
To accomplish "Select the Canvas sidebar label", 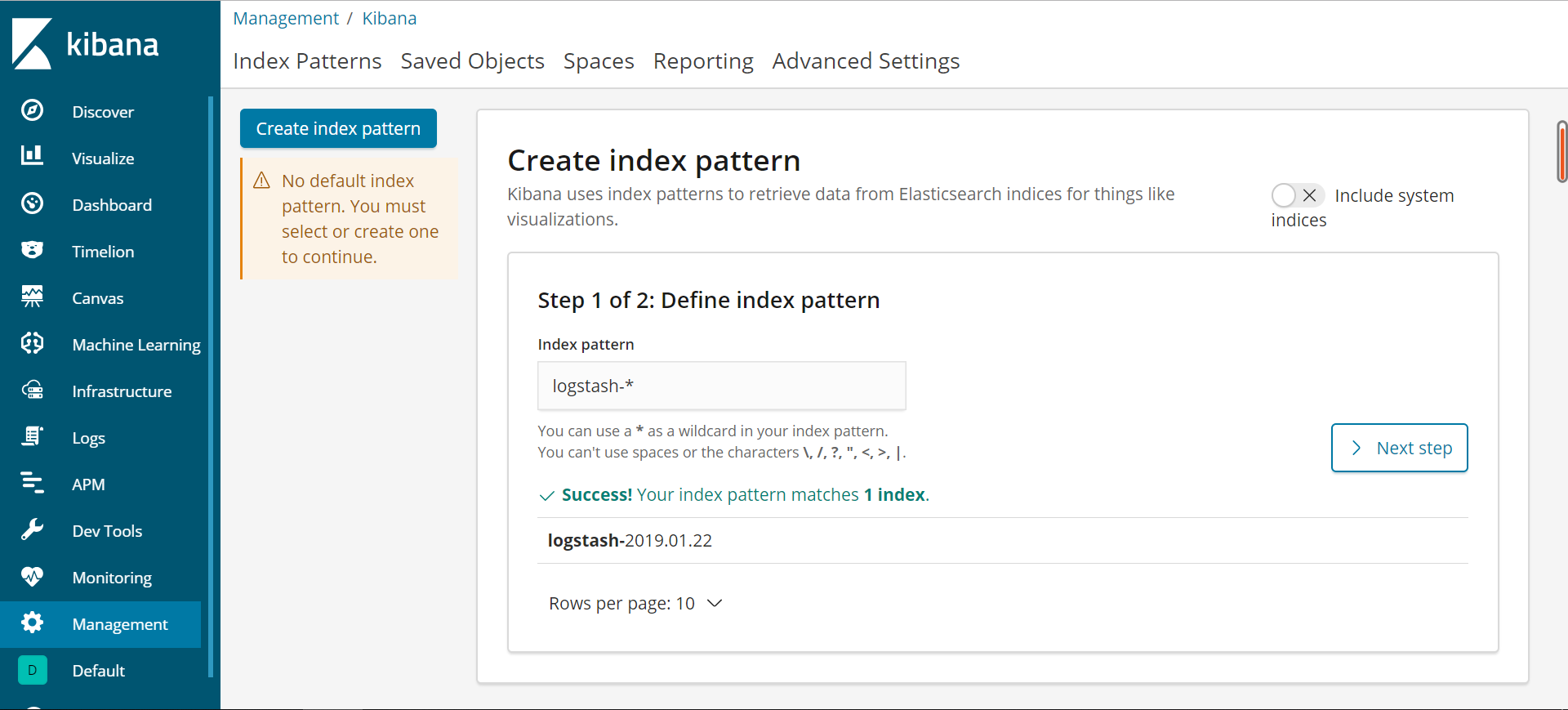I will [x=98, y=298].
